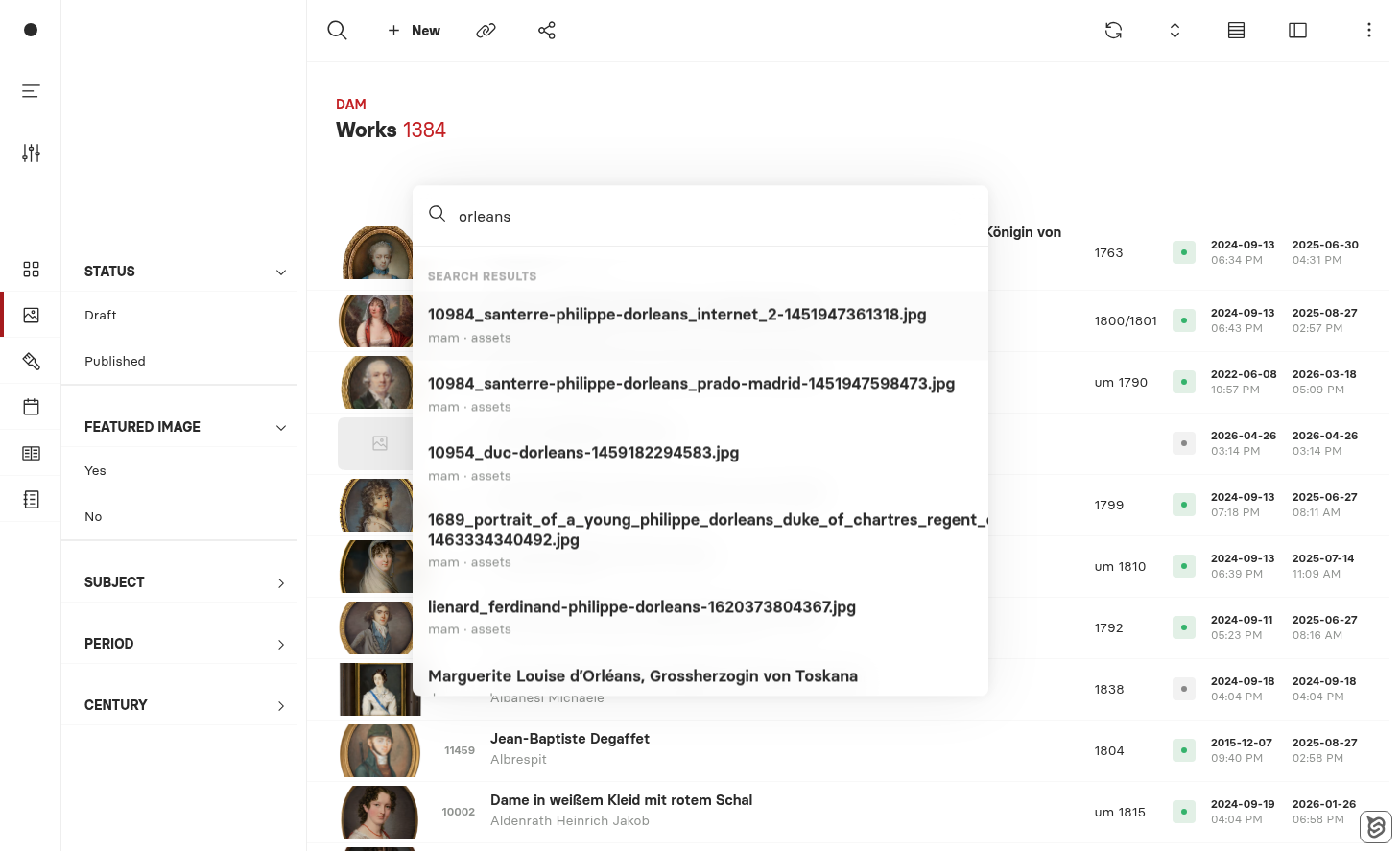Open result 10954_duc-dorleans jpg
Screen dimensions: 1400x851
(x=700, y=463)
